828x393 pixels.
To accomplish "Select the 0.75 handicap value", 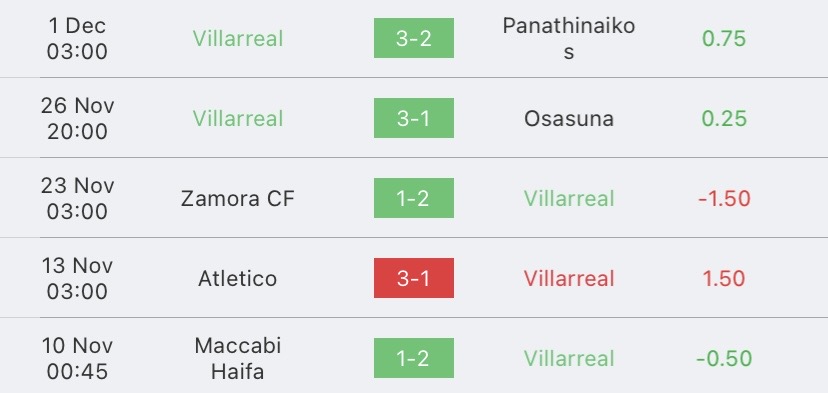I will (724, 38).
